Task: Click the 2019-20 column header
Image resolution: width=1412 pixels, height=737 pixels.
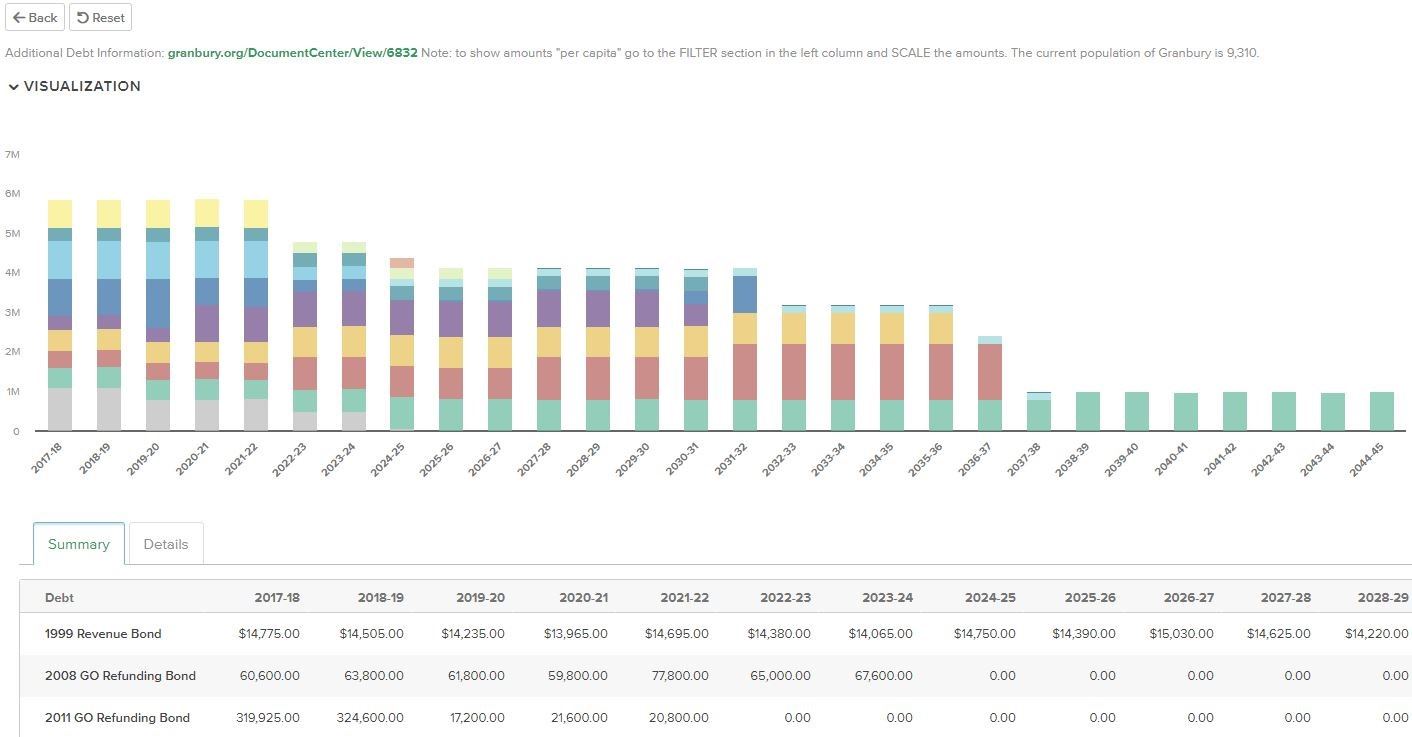Action: (480, 597)
